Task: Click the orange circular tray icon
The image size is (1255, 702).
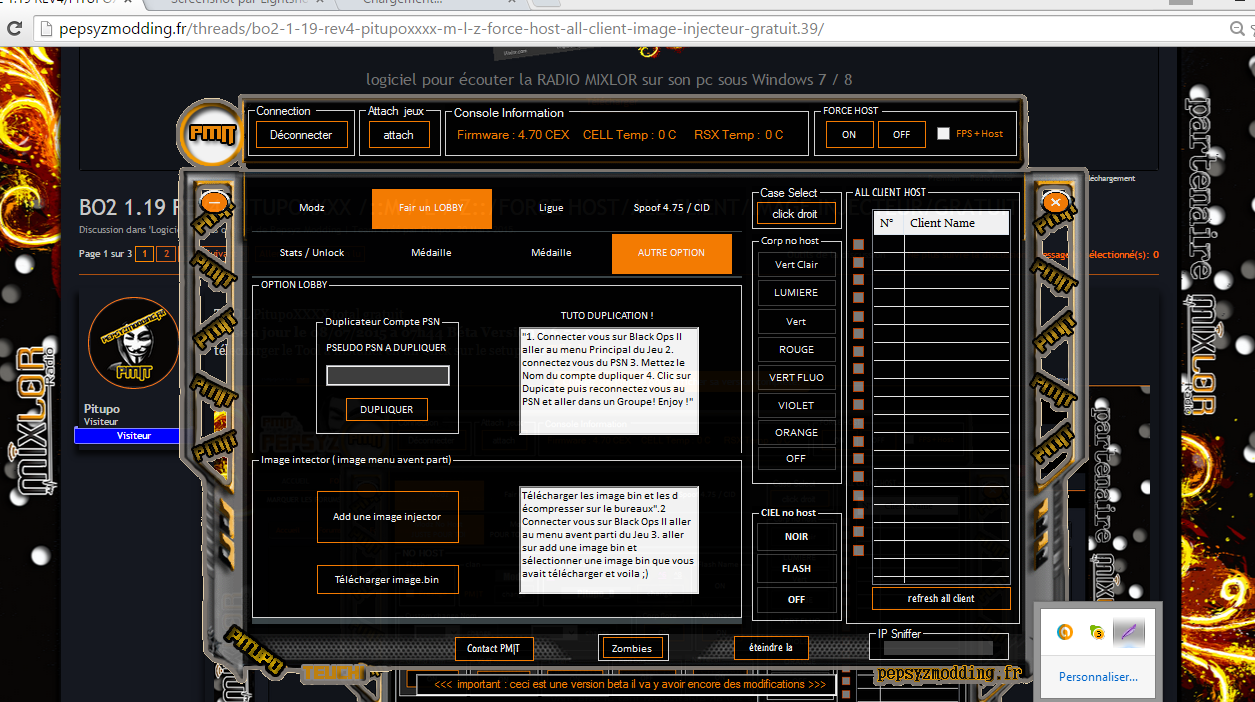Action: tap(1066, 632)
